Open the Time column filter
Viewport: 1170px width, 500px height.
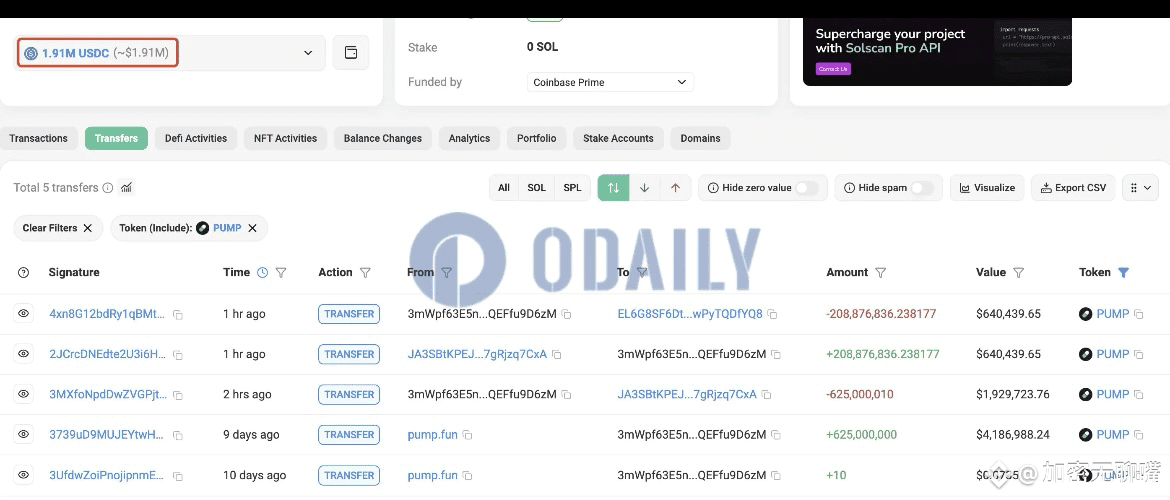[x=281, y=273]
